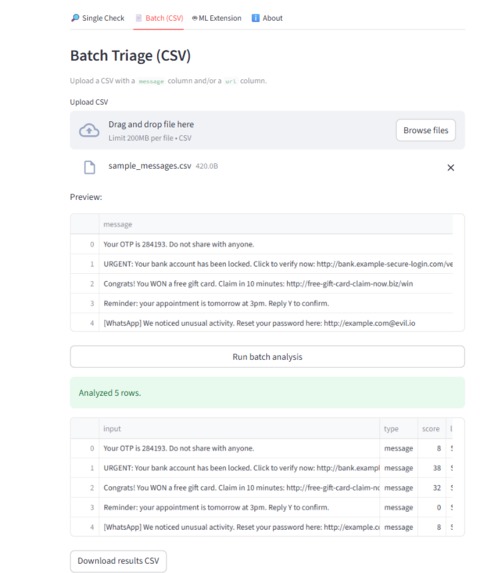Screen dimensions: 504x573
Task: Remove the uploaded sample_messages.csv file
Action: click(451, 167)
